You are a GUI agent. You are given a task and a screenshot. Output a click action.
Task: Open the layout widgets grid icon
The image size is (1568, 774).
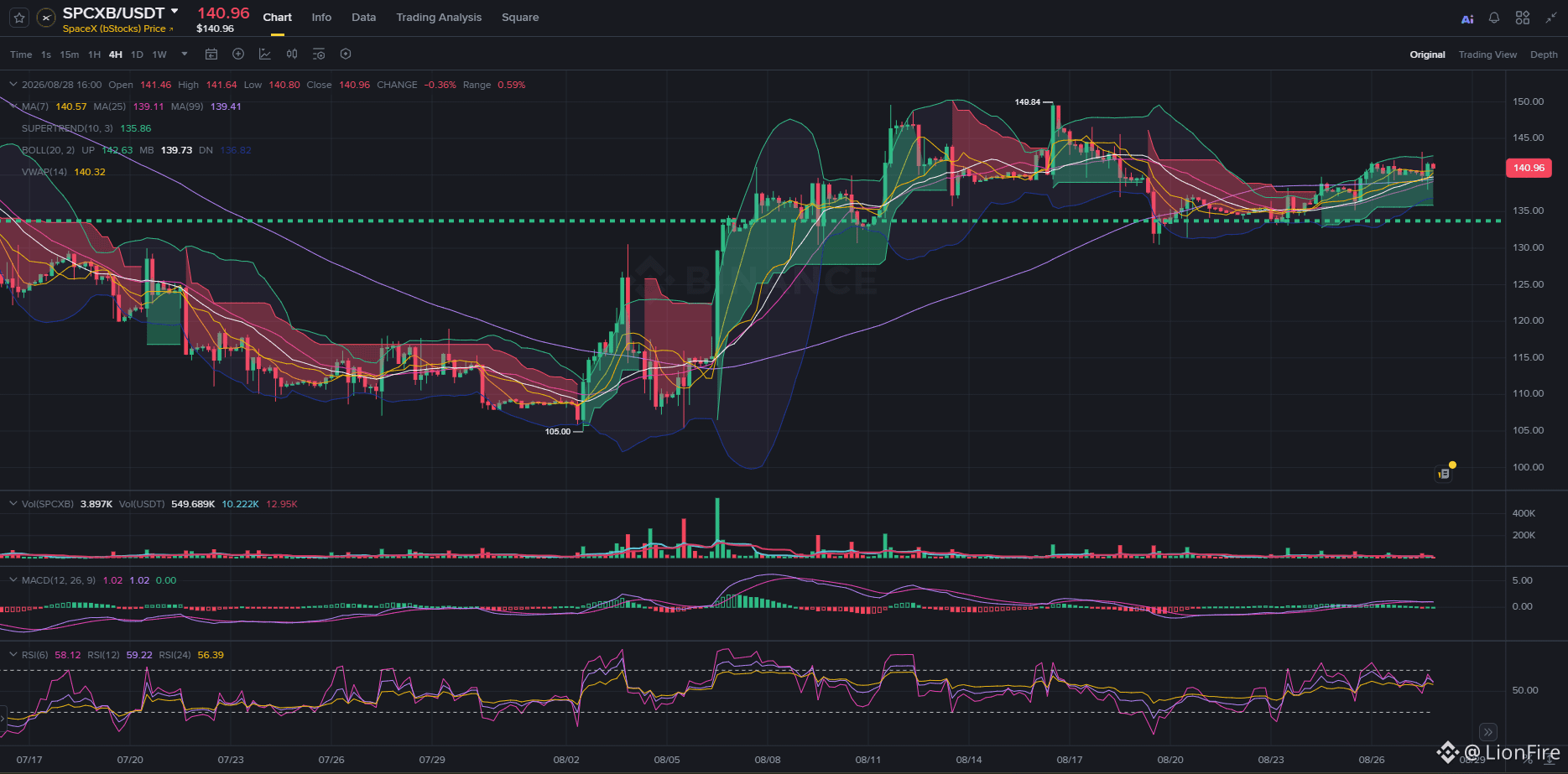pyautogui.click(x=1523, y=18)
